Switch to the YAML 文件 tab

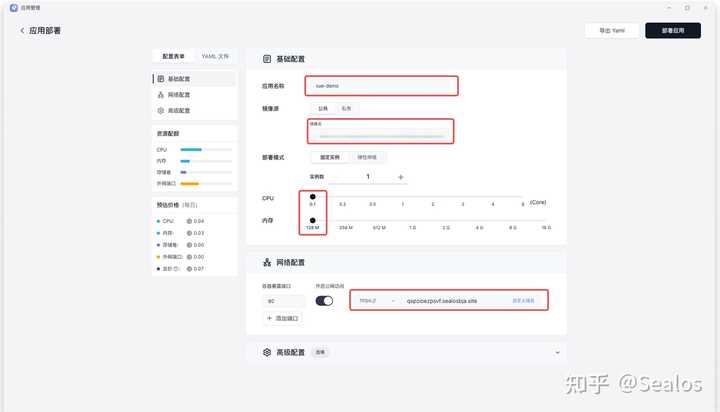[215, 56]
